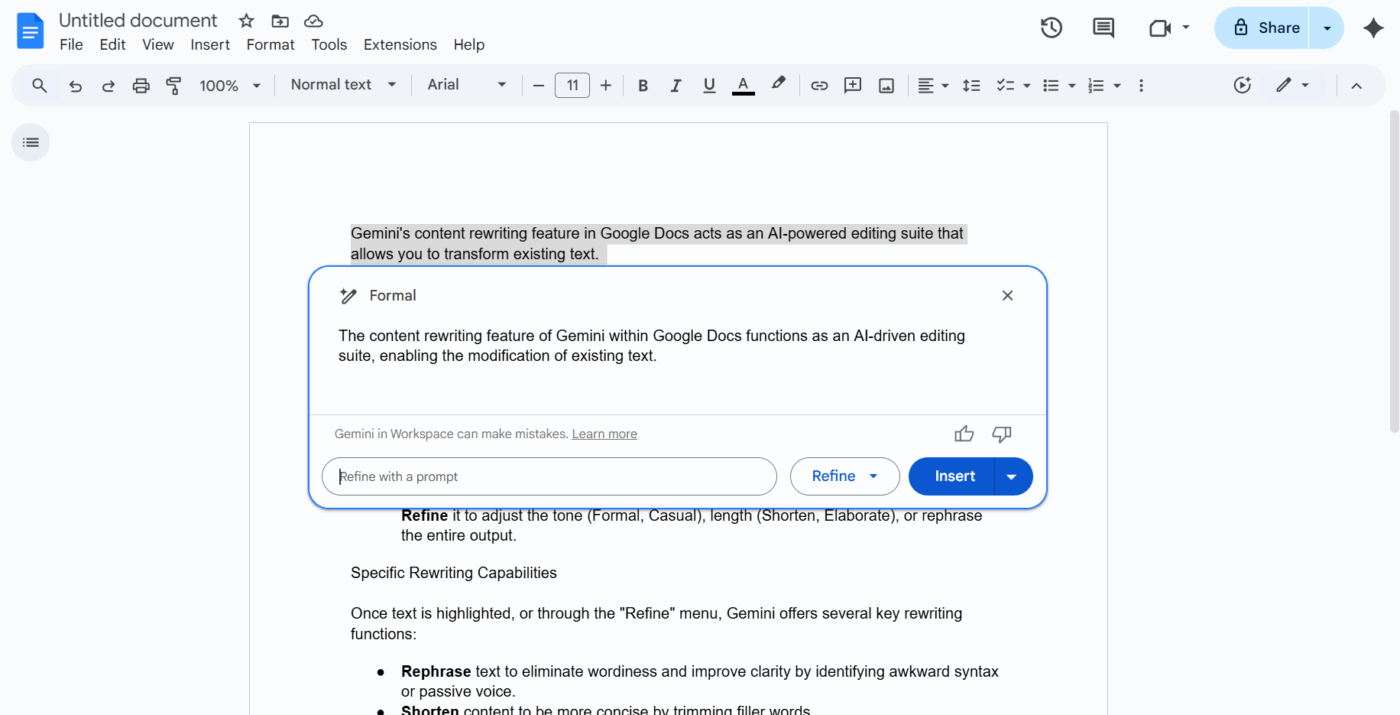Click the paint format roller icon

coord(174,86)
